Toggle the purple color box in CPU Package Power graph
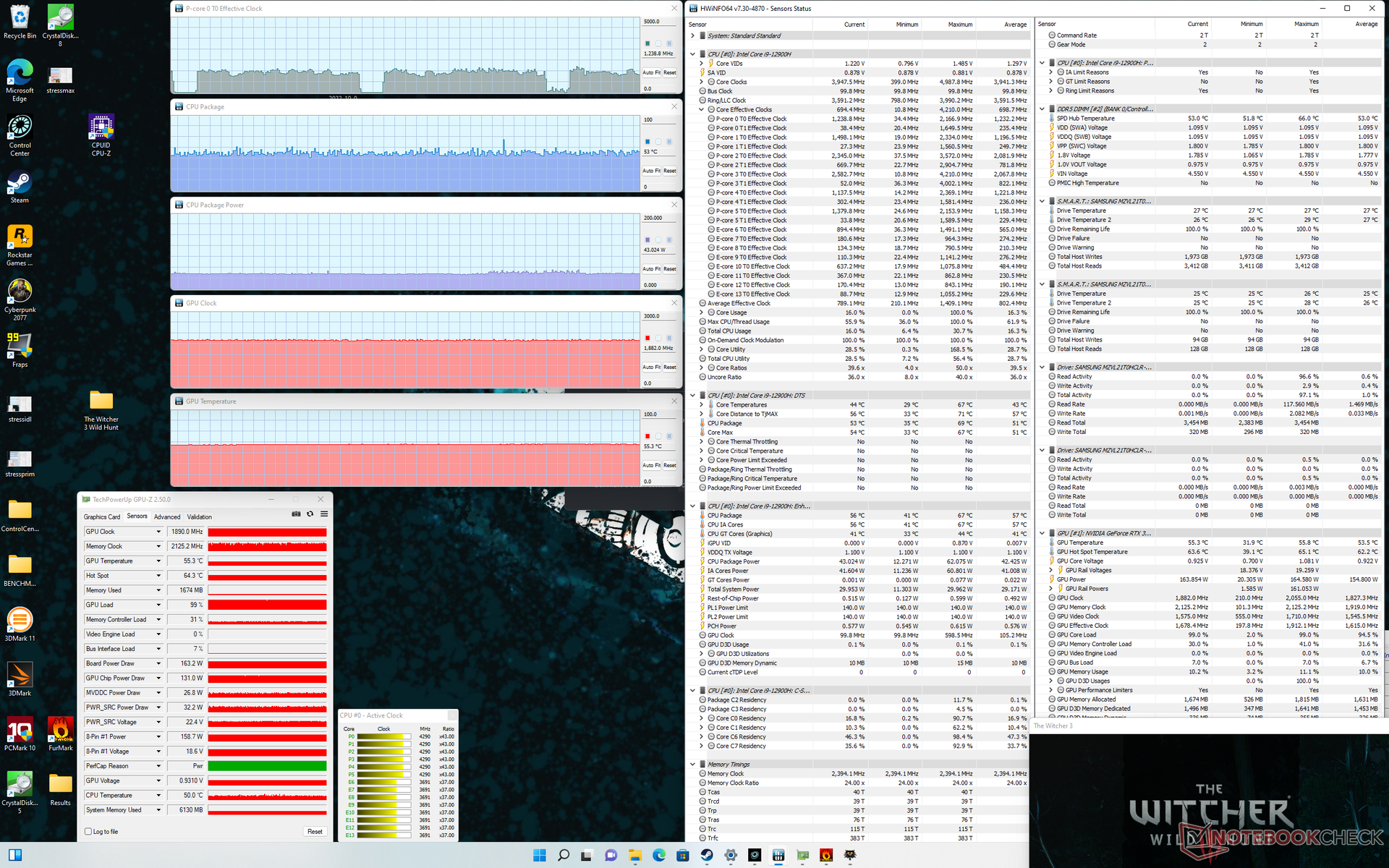Screen dimensions: 1389x868 [647, 239]
